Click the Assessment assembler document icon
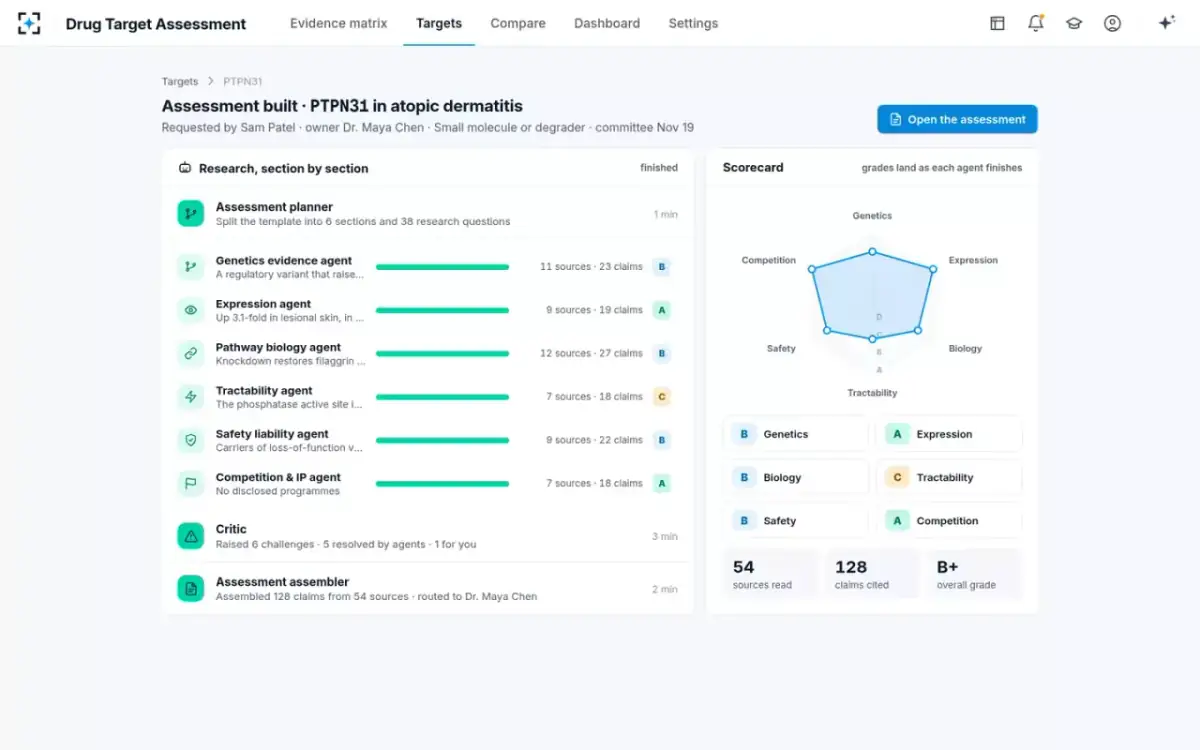 190,588
